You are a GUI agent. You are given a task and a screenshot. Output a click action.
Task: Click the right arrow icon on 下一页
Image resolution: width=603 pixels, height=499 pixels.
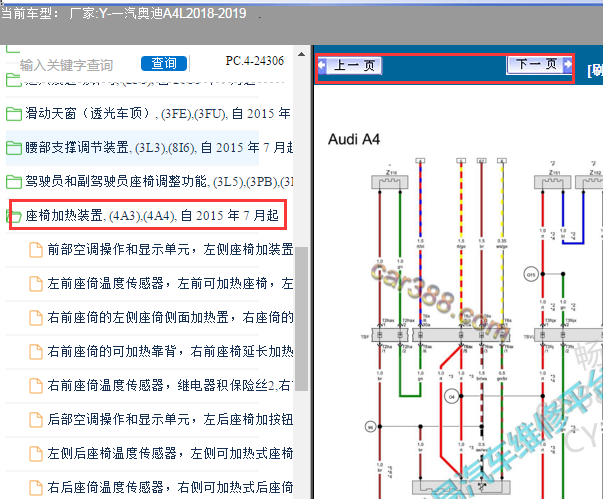pos(568,64)
